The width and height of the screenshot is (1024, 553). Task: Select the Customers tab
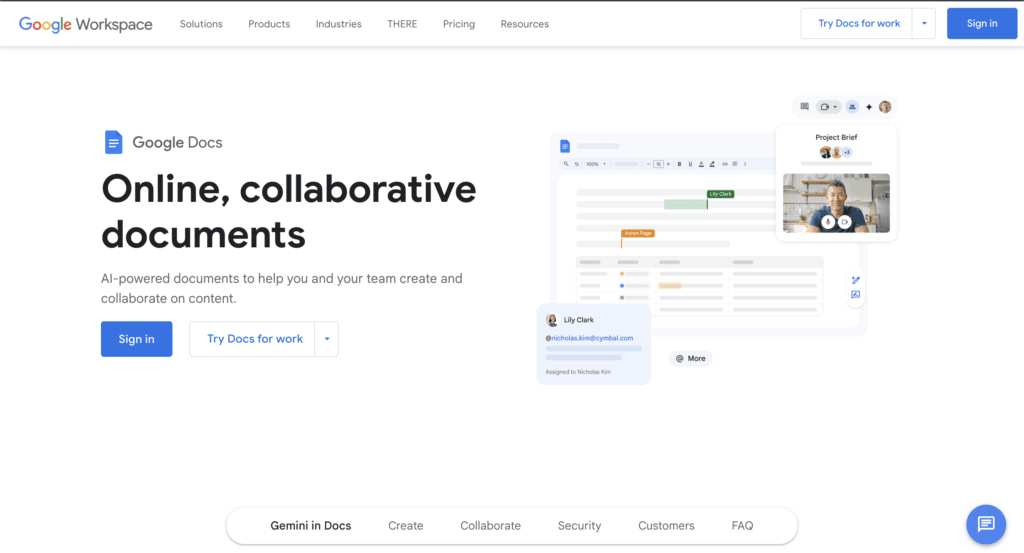coord(666,526)
